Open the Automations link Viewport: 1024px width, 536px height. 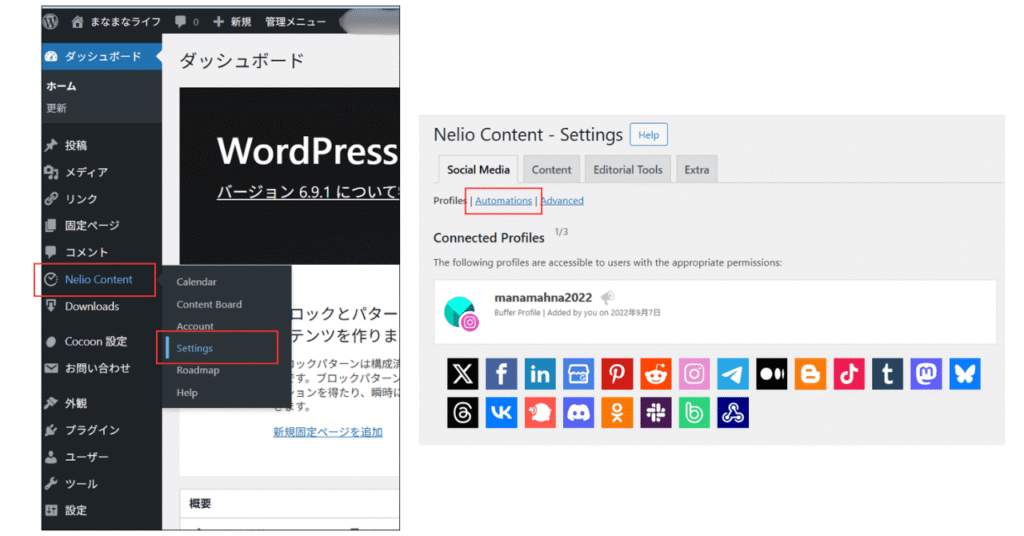pyautogui.click(x=503, y=201)
